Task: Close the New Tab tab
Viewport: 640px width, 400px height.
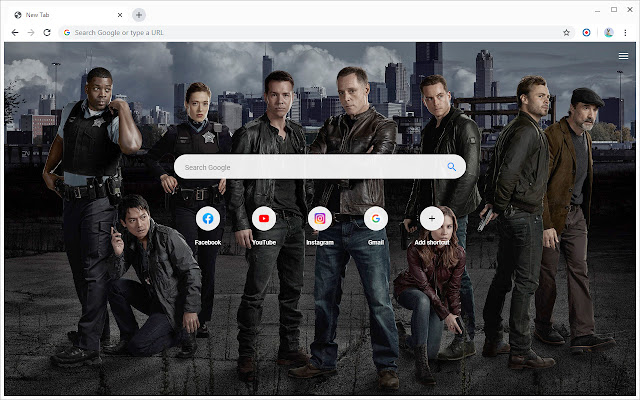Action: coord(120,15)
